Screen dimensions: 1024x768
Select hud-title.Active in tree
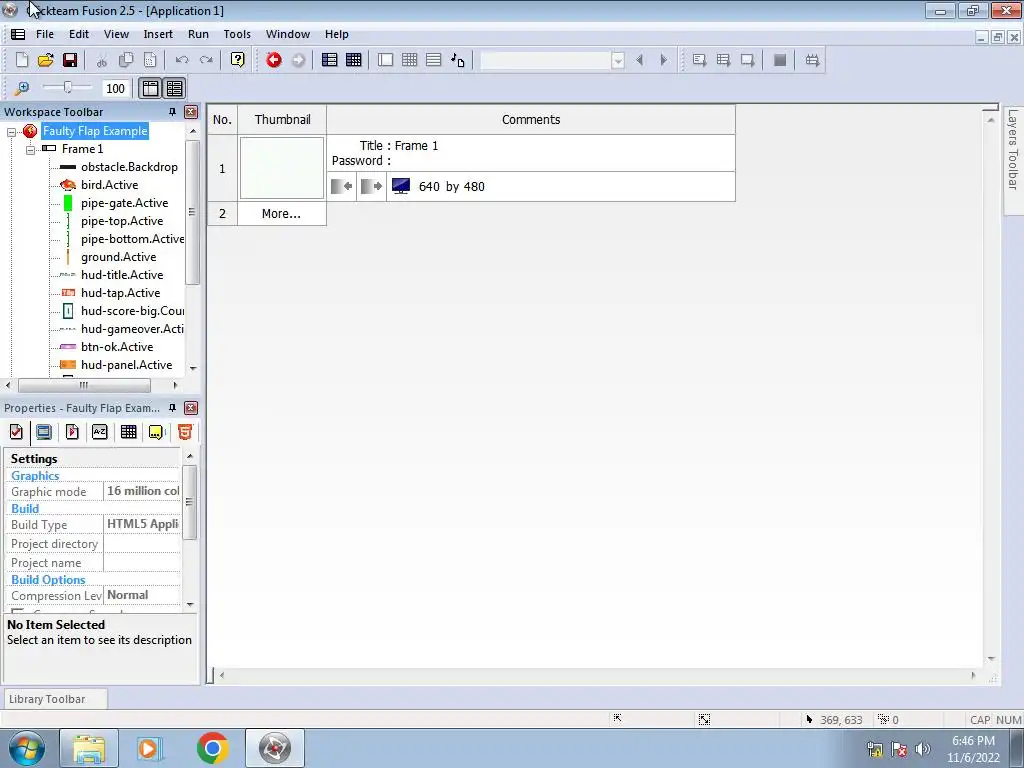[122, 275]
